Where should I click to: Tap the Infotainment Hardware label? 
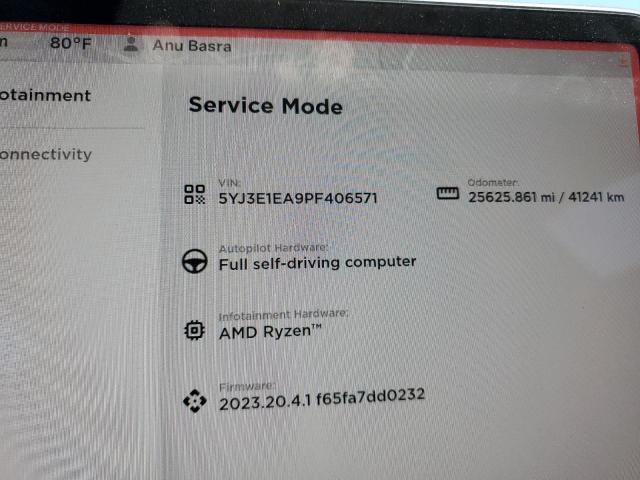point(283,315)
